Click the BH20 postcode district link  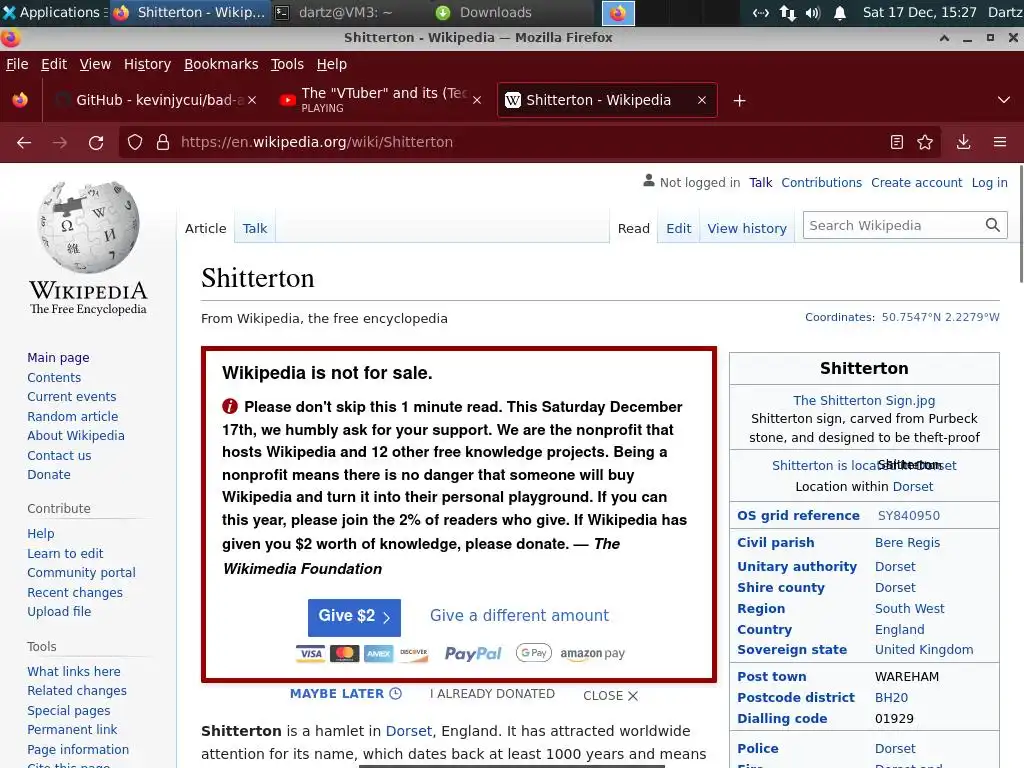click(891, 697)
